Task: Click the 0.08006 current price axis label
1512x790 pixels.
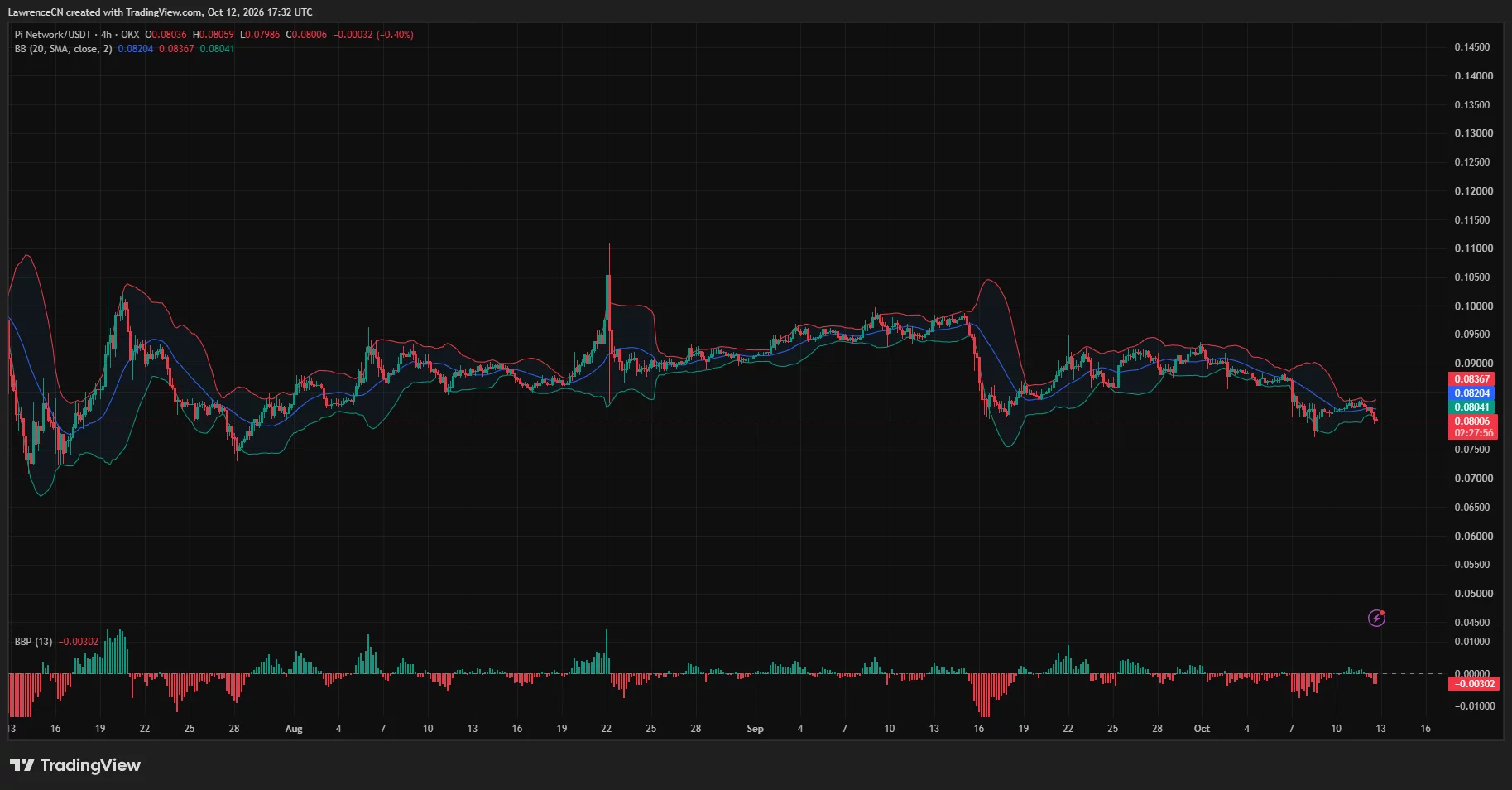Action: click(x=1472, y=421)
